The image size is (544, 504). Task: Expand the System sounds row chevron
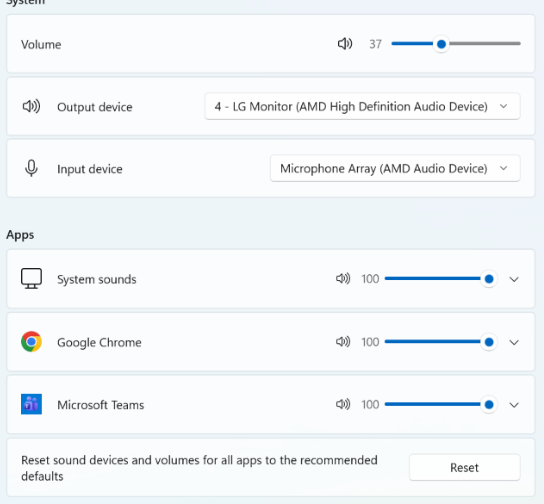[514, 279]
